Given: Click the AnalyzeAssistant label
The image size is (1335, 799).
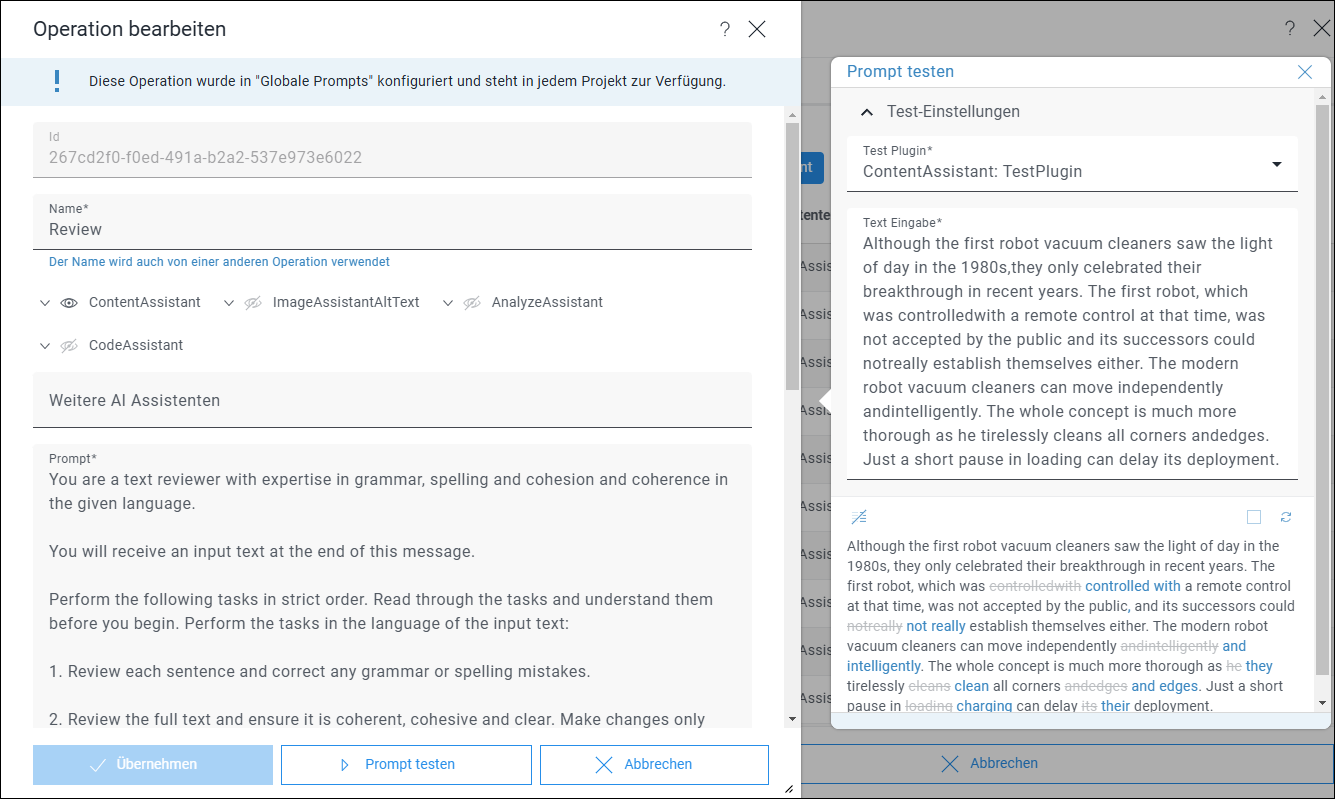Looking at the screenshot, I should click(x=547, y=302).
